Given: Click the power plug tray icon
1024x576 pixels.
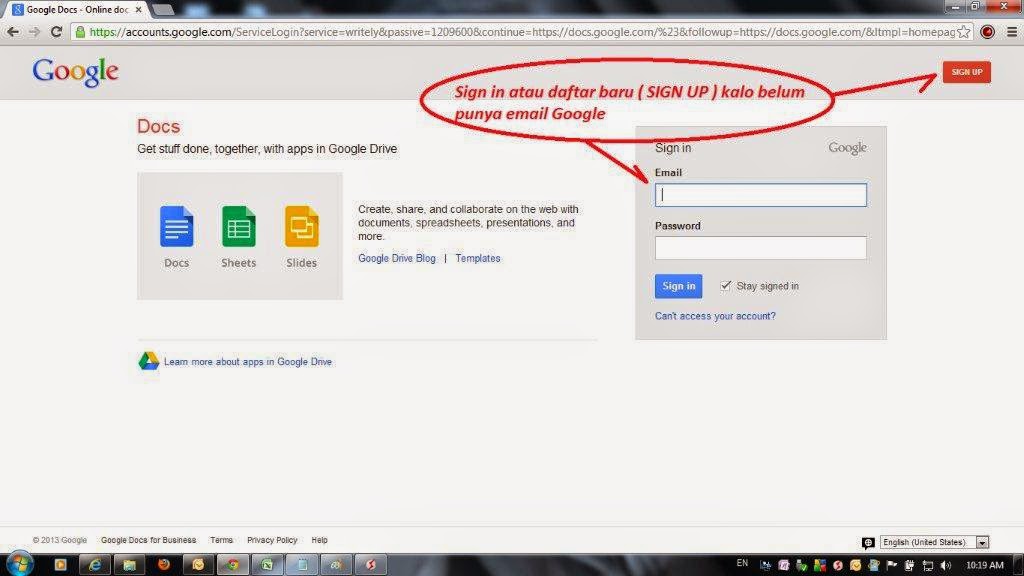Looking at the screenshot, I should (909, 565).
